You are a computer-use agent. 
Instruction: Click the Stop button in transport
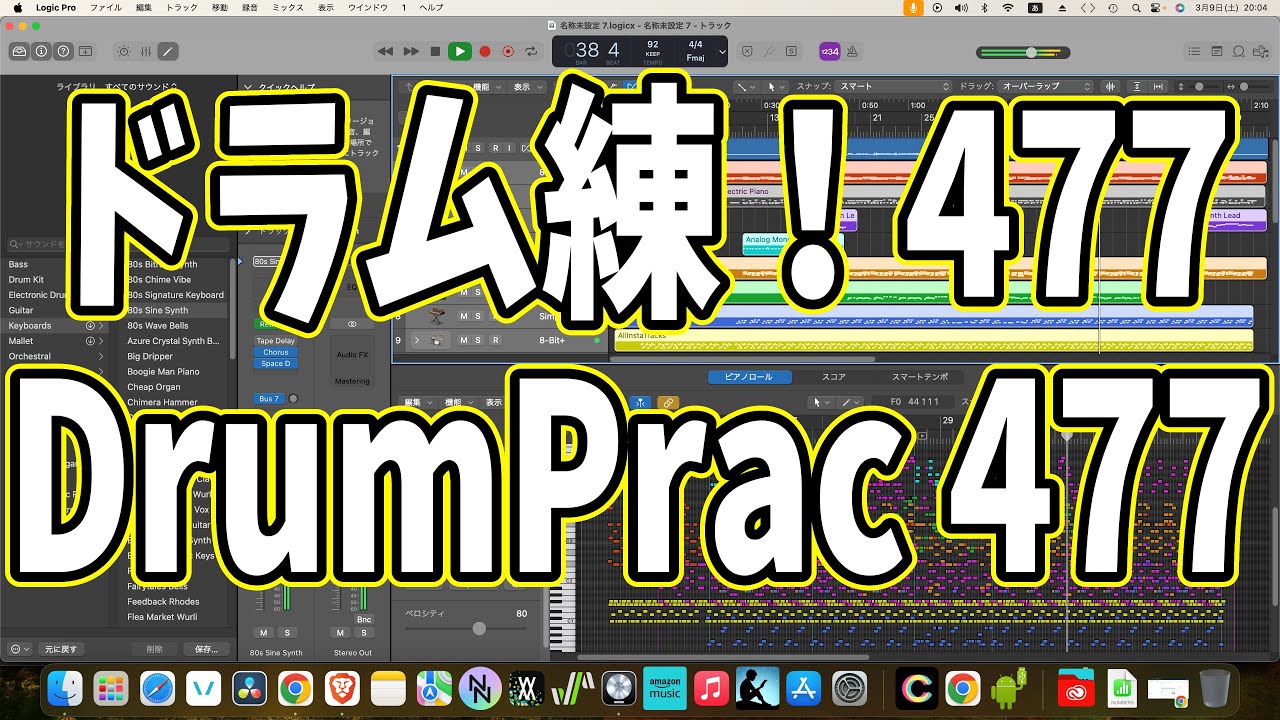coord(435,51)
